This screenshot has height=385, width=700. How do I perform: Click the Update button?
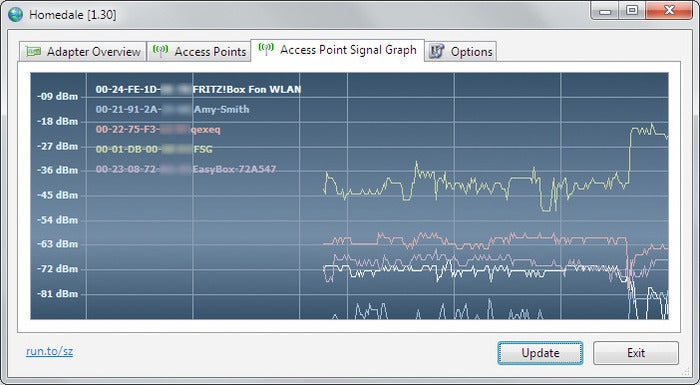[540, 353]
